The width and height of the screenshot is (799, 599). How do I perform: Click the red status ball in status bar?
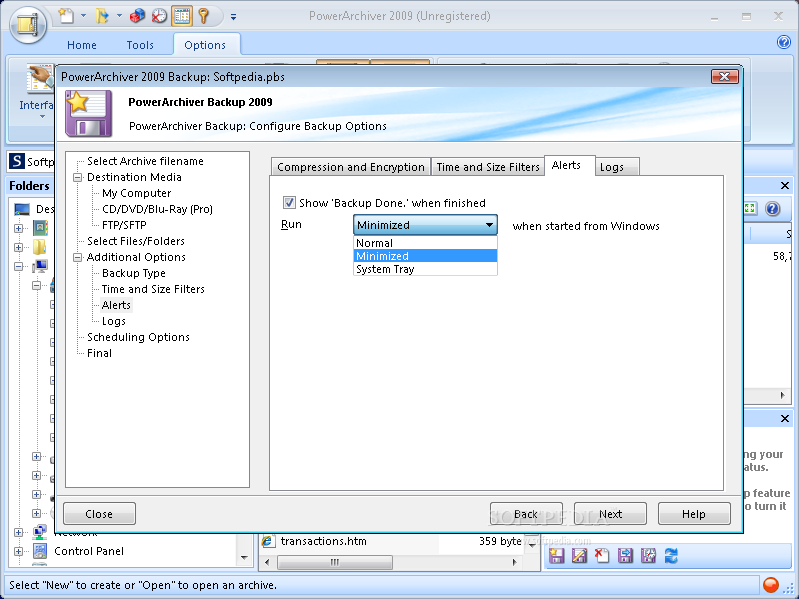pyautogui.click(x=771, y=584)
